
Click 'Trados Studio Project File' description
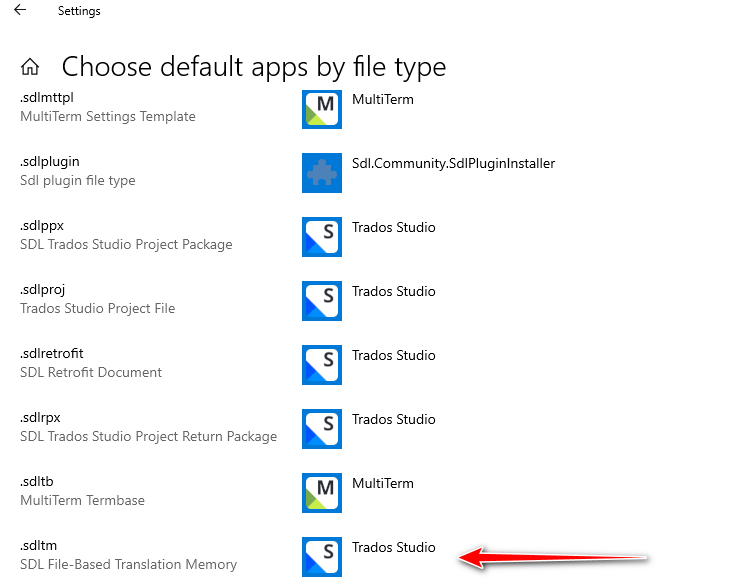(x=97, y=309)
